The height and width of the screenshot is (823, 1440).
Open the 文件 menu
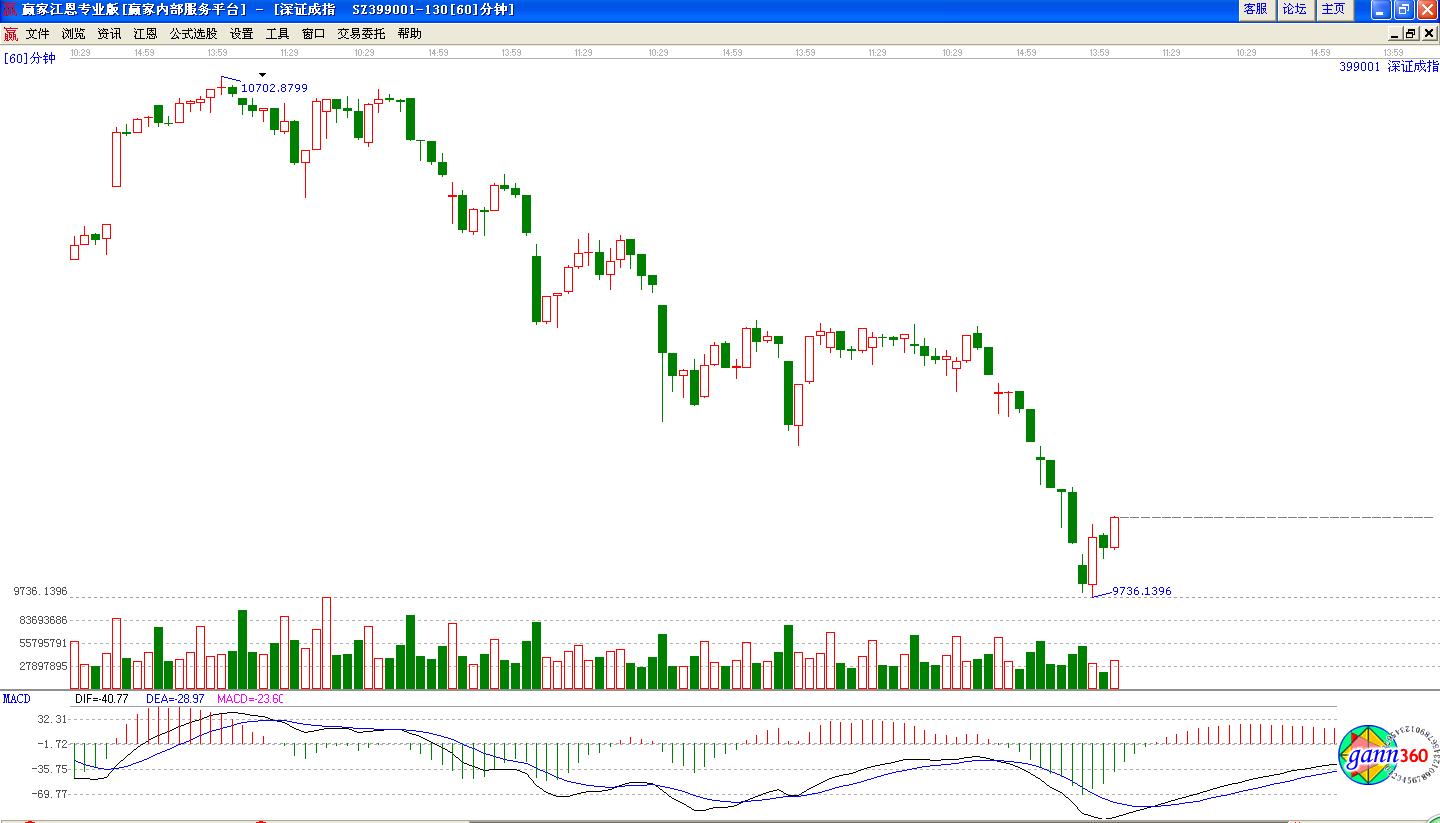[x=38, y=33]
